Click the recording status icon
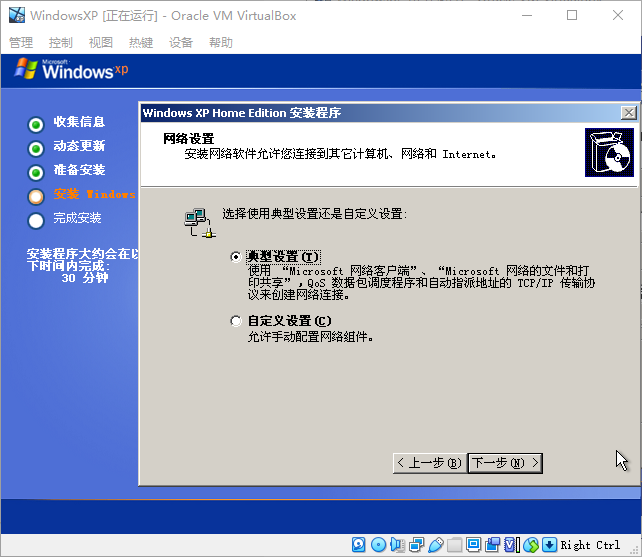 click(x=493, y=545)
